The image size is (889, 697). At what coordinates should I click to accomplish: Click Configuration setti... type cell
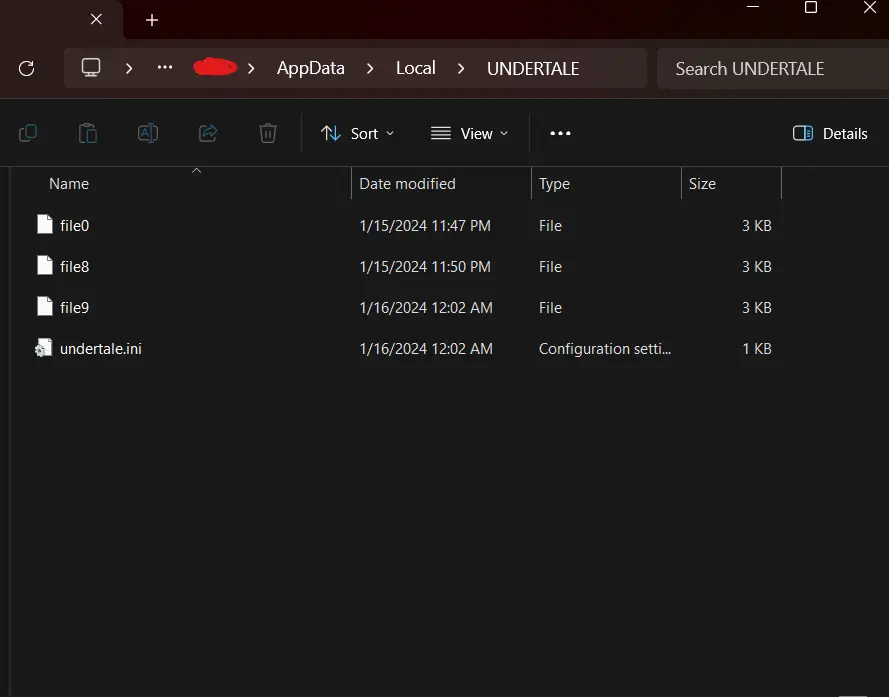[605, 349]
